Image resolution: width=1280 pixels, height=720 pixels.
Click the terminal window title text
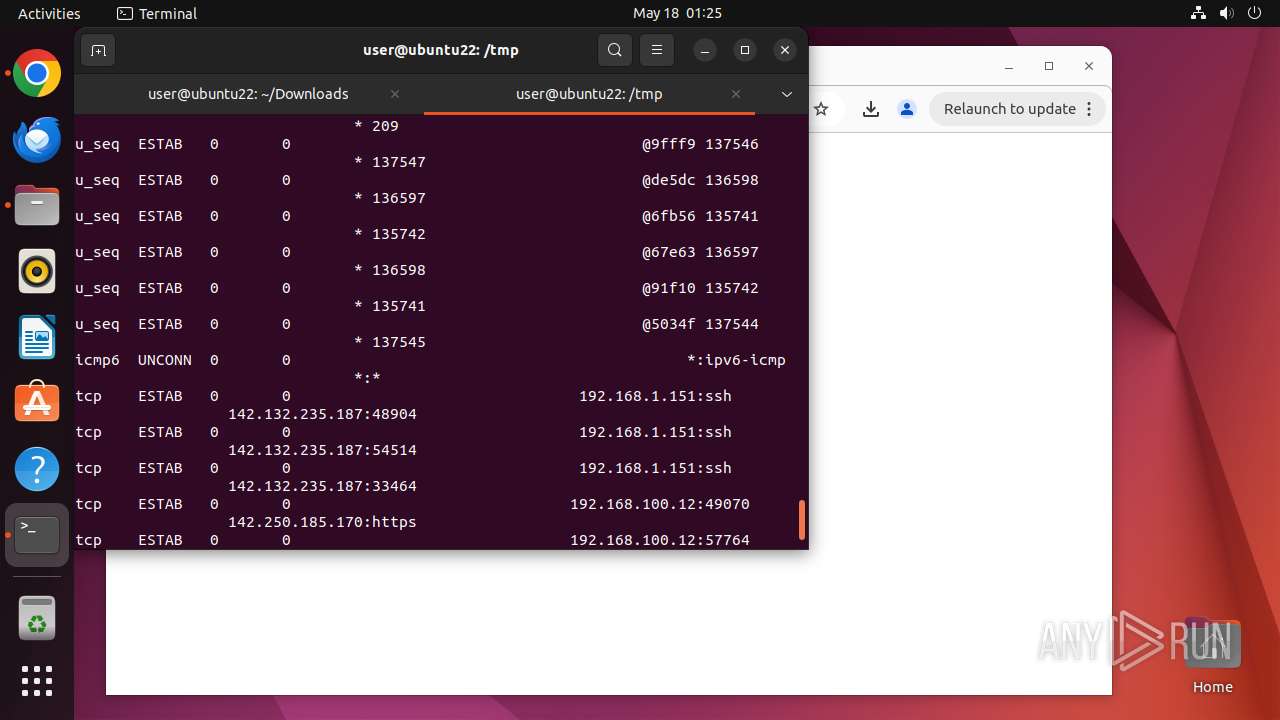click(441, 50)
